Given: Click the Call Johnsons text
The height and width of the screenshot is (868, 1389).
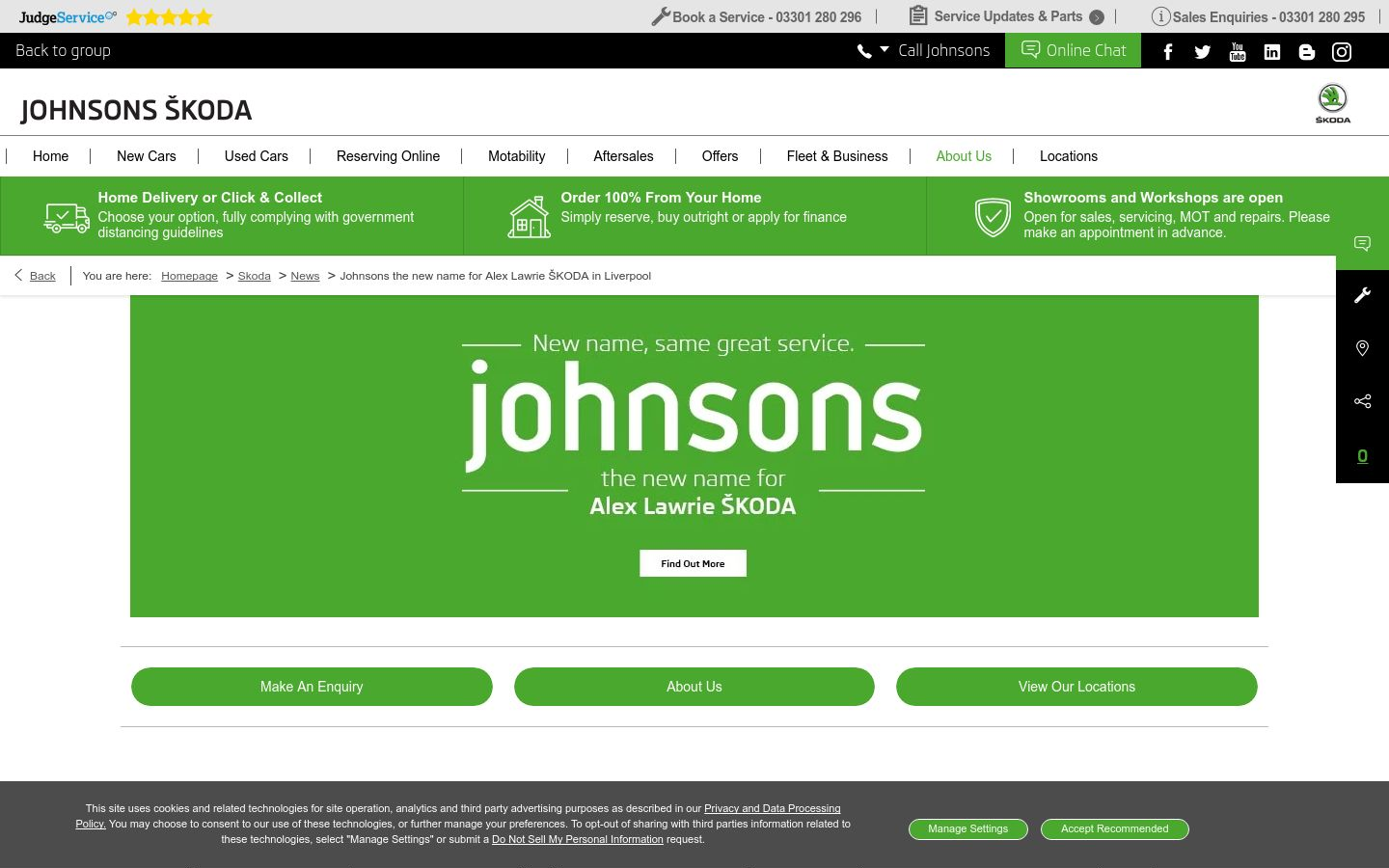Looking at the screenshot, I should 944,50.
